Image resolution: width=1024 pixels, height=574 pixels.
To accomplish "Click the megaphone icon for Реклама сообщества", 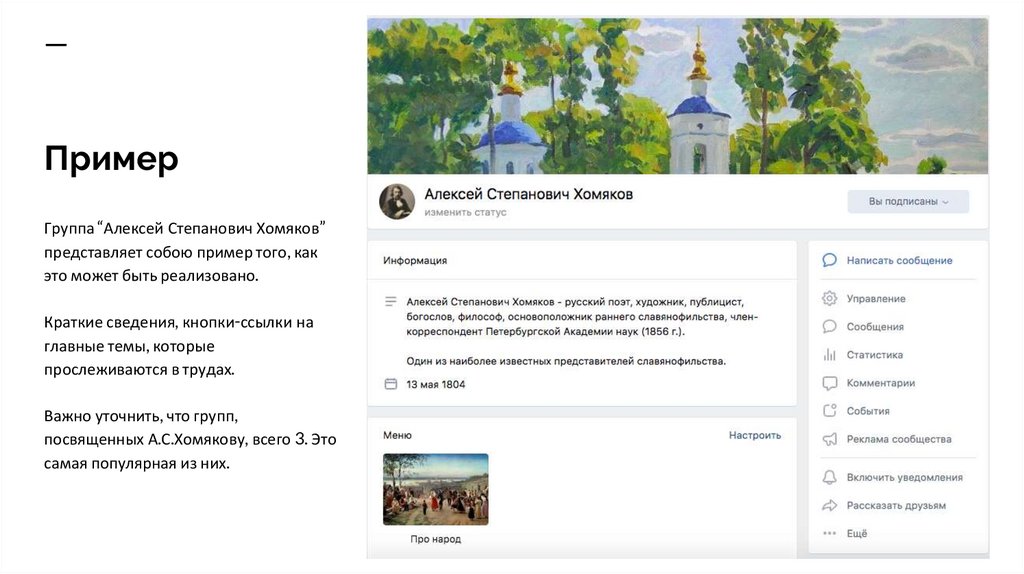I will [x=829, y=439].
